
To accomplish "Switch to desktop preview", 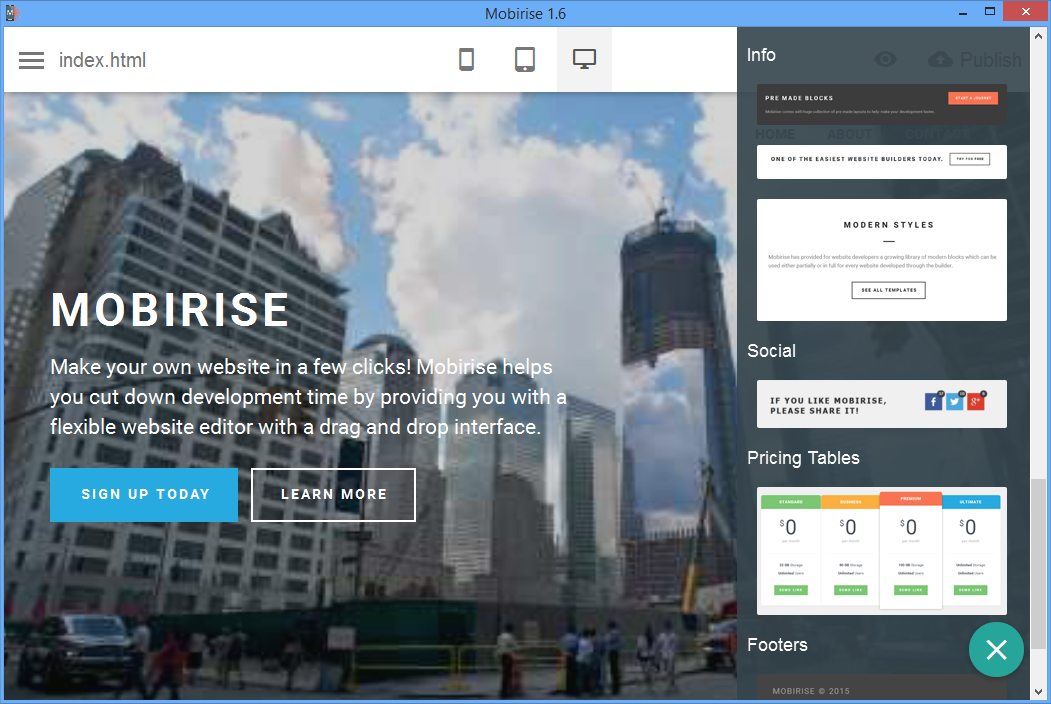I will coord(584,59).
